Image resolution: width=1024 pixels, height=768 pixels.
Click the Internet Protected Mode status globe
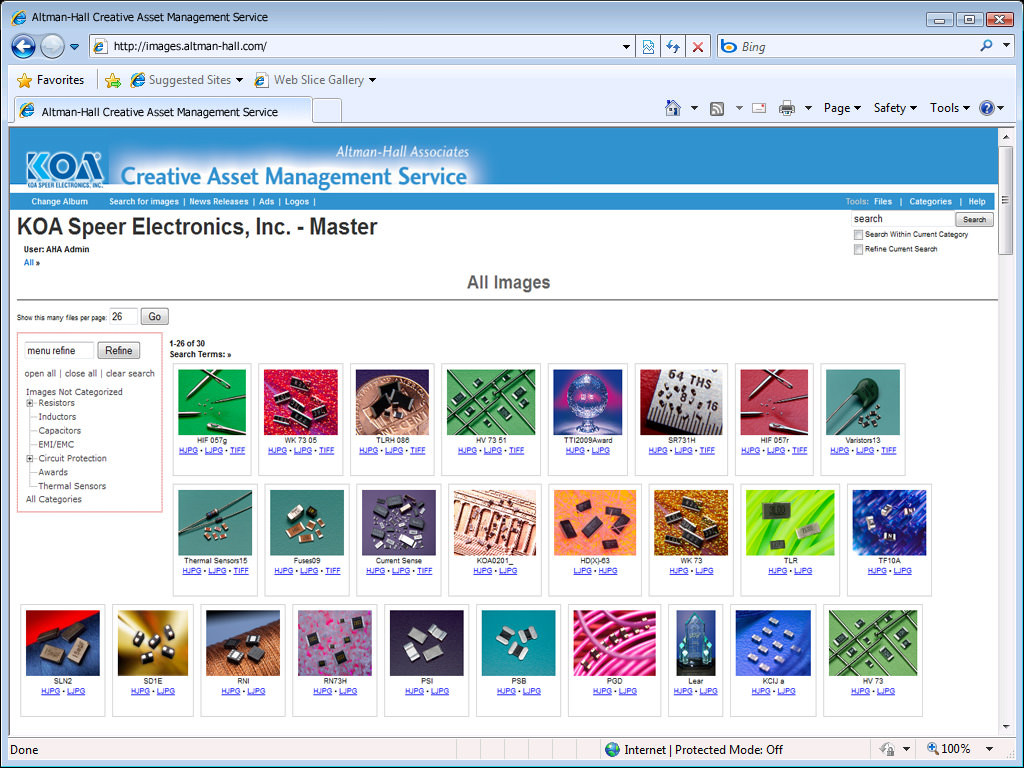point(612,750)
